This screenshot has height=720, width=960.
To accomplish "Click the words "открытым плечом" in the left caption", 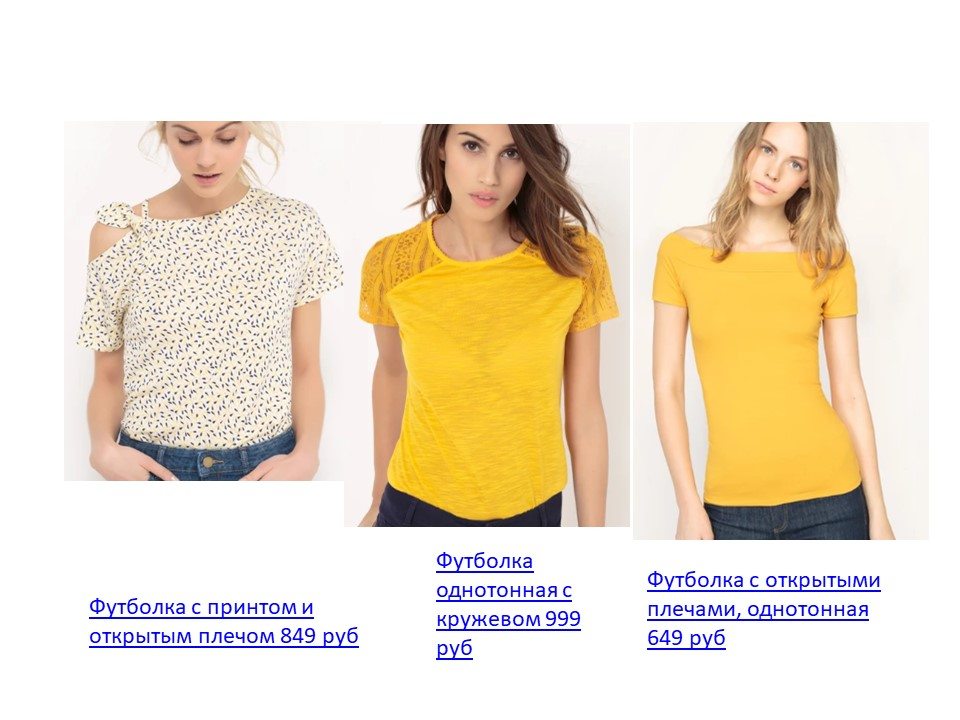I will tap(182, 636).
